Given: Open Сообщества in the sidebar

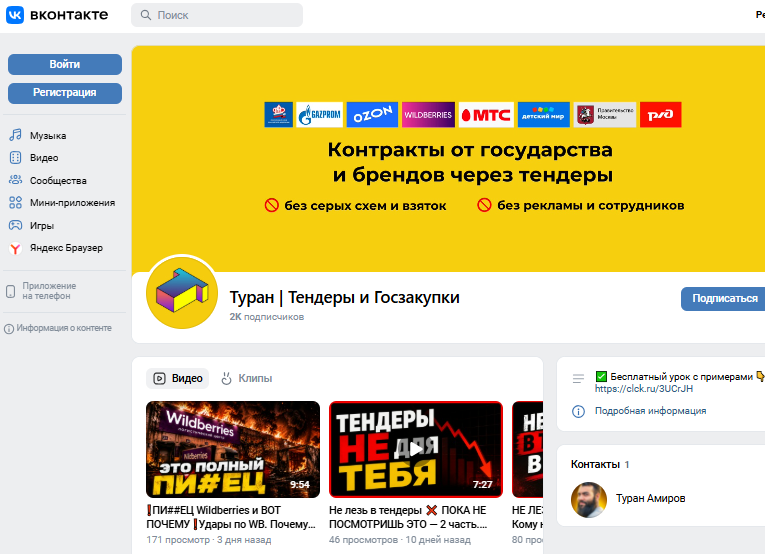Looking at the screenshot, I should 58,181.
